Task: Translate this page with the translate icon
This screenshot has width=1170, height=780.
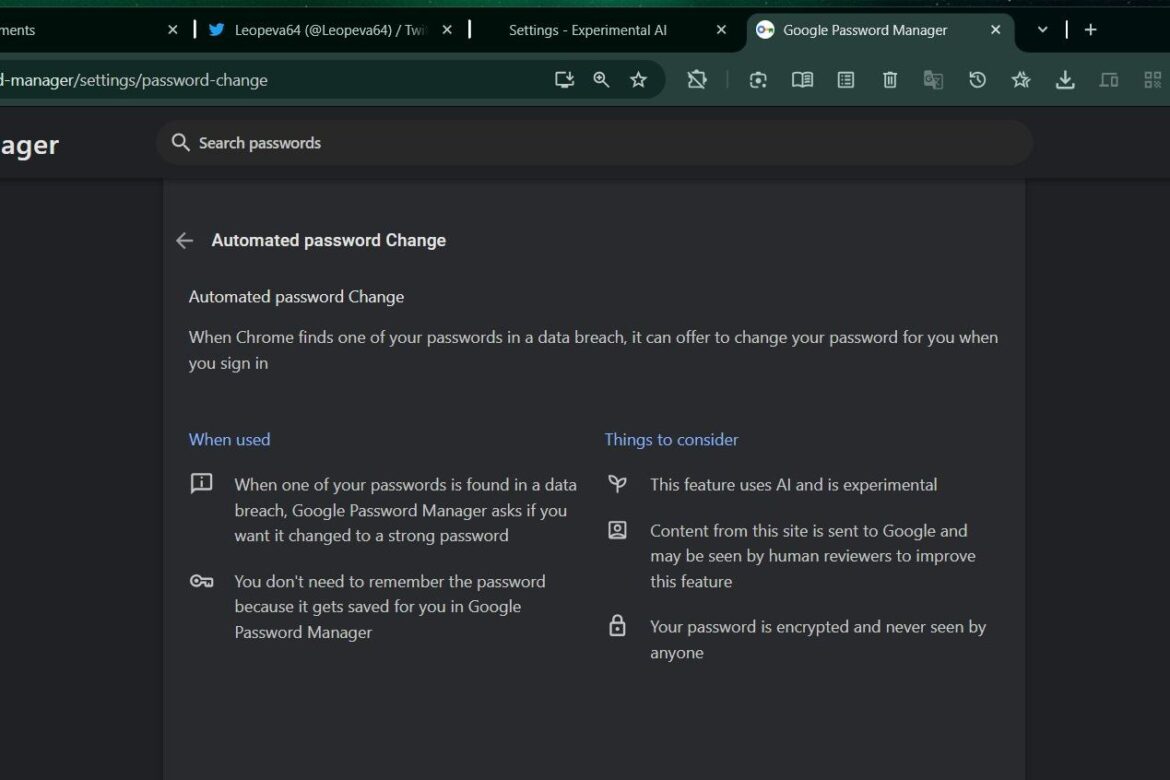Action: pos(933,79)
